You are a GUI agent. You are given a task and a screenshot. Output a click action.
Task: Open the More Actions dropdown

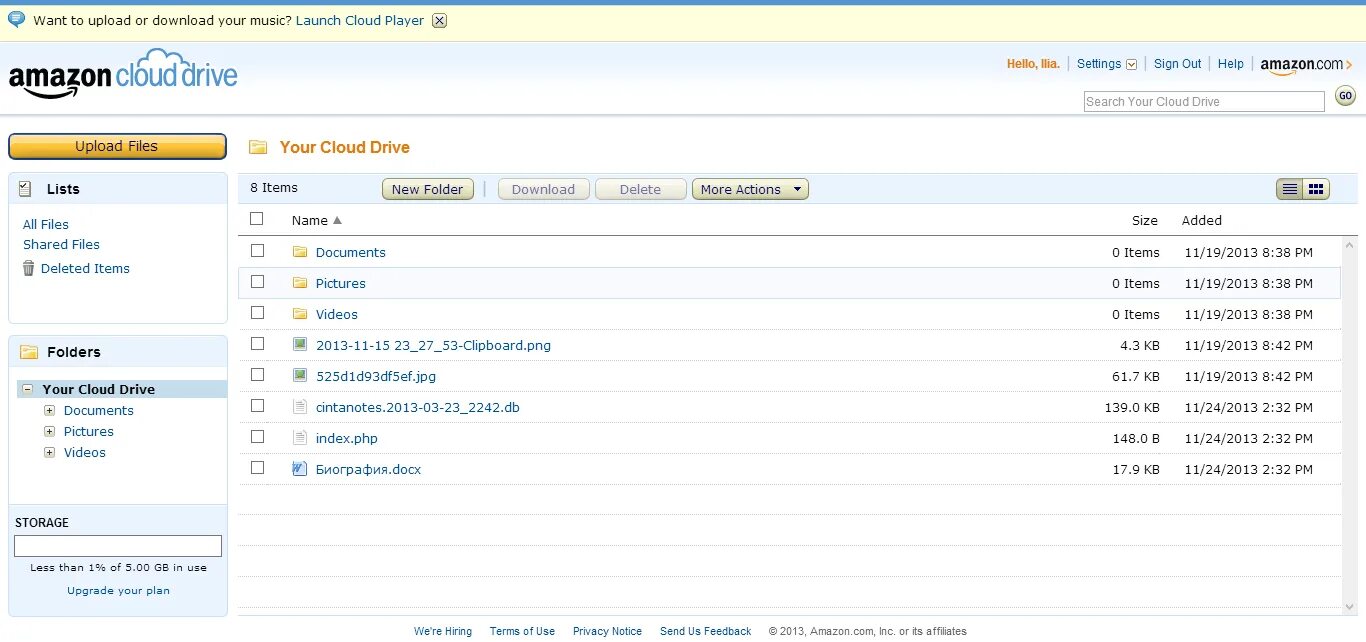coord(750,189)
